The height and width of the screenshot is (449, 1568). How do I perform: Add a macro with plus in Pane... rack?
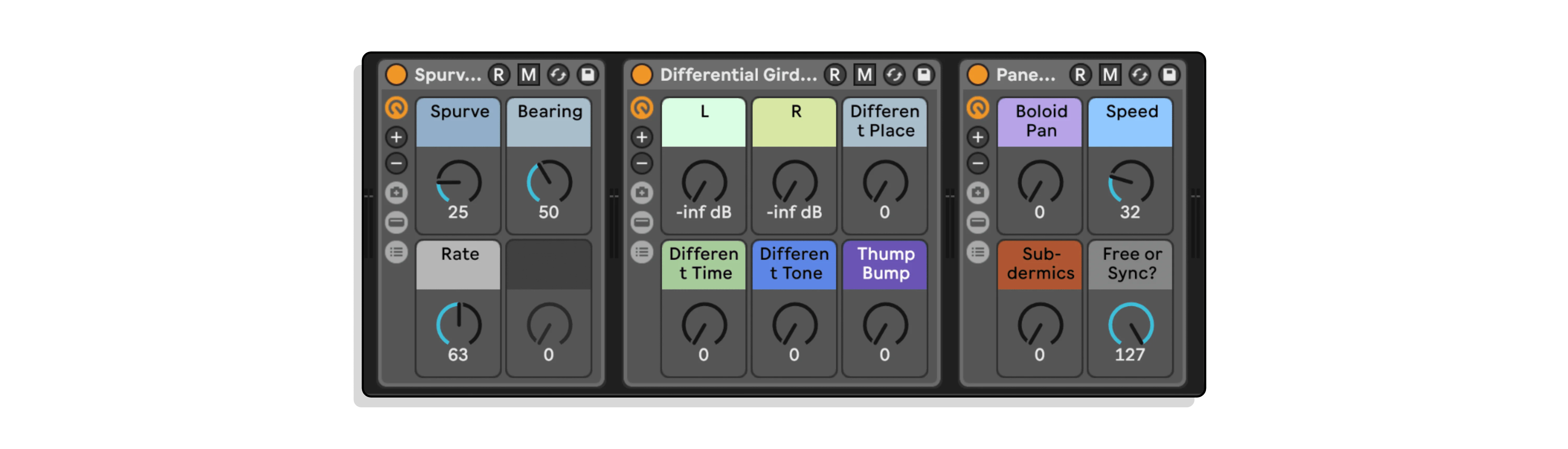pyautogui.click(x=978, y=138)
